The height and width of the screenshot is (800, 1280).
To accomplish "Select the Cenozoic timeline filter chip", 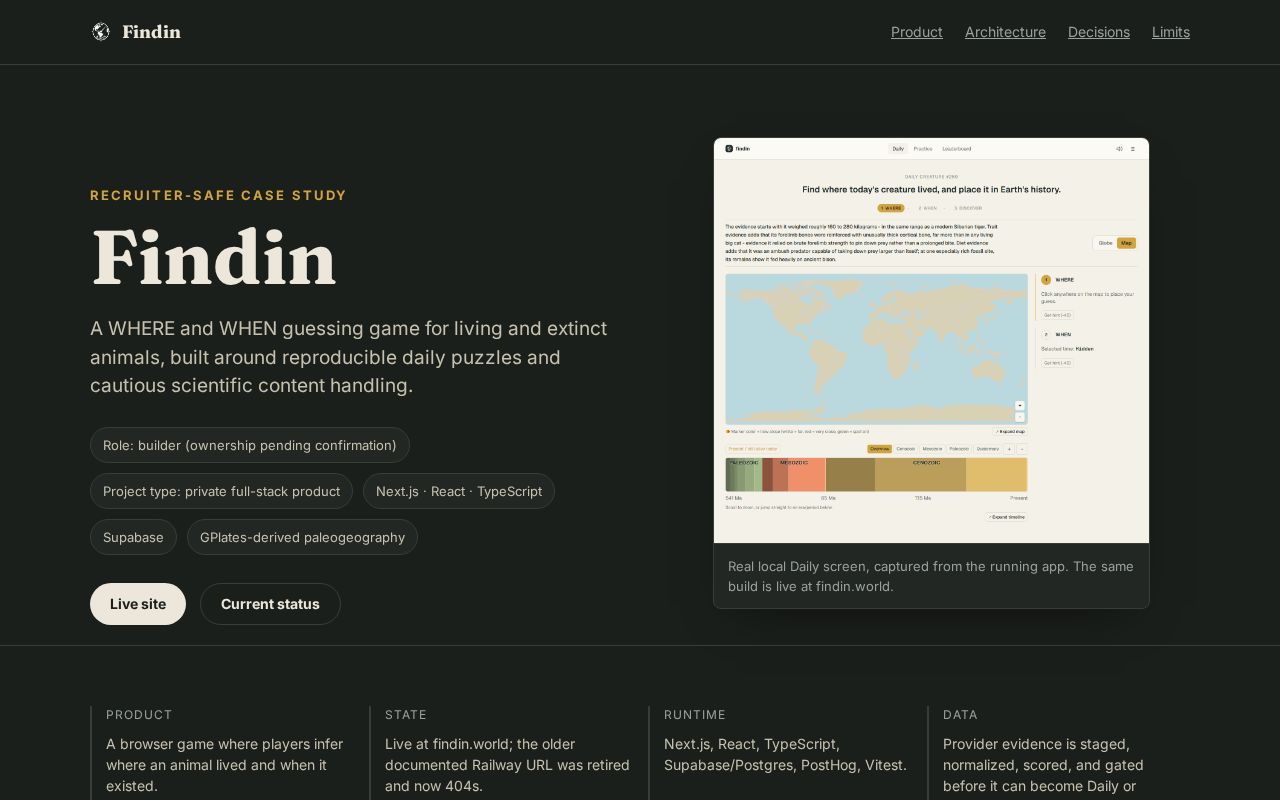I will [x=905, y=449].
